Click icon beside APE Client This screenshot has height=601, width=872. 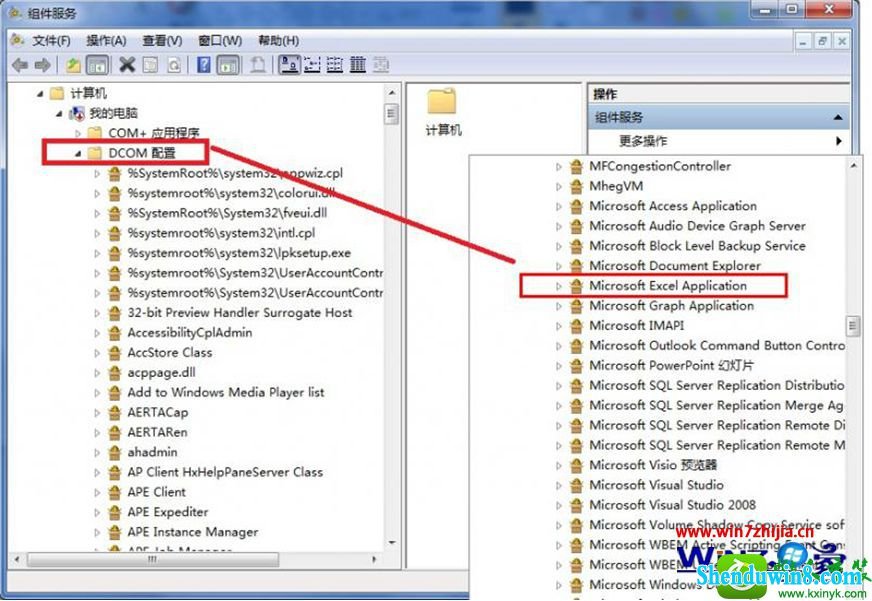tap(115, 492)
